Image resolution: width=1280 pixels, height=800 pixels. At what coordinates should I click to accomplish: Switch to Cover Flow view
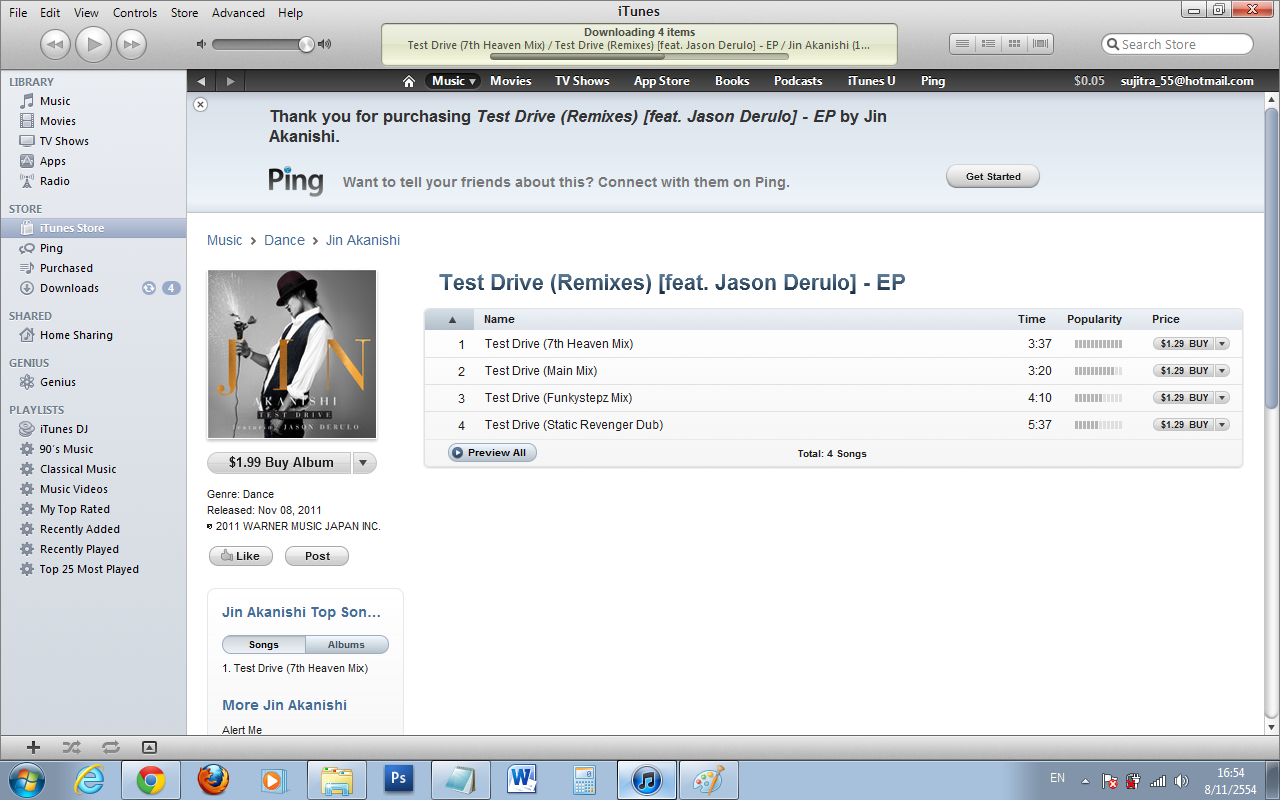point(1041,44)
